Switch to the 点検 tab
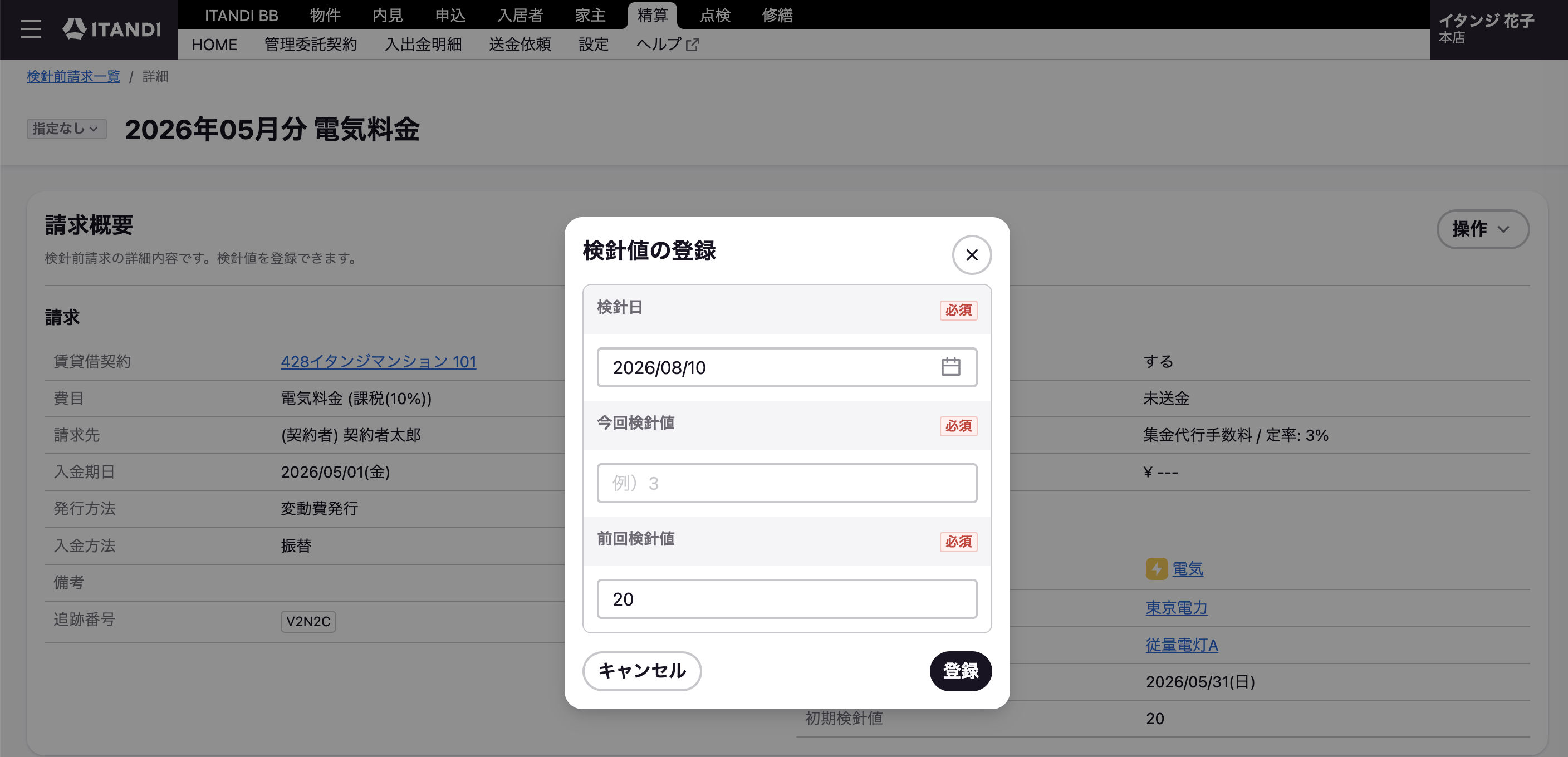 (715, 15)
